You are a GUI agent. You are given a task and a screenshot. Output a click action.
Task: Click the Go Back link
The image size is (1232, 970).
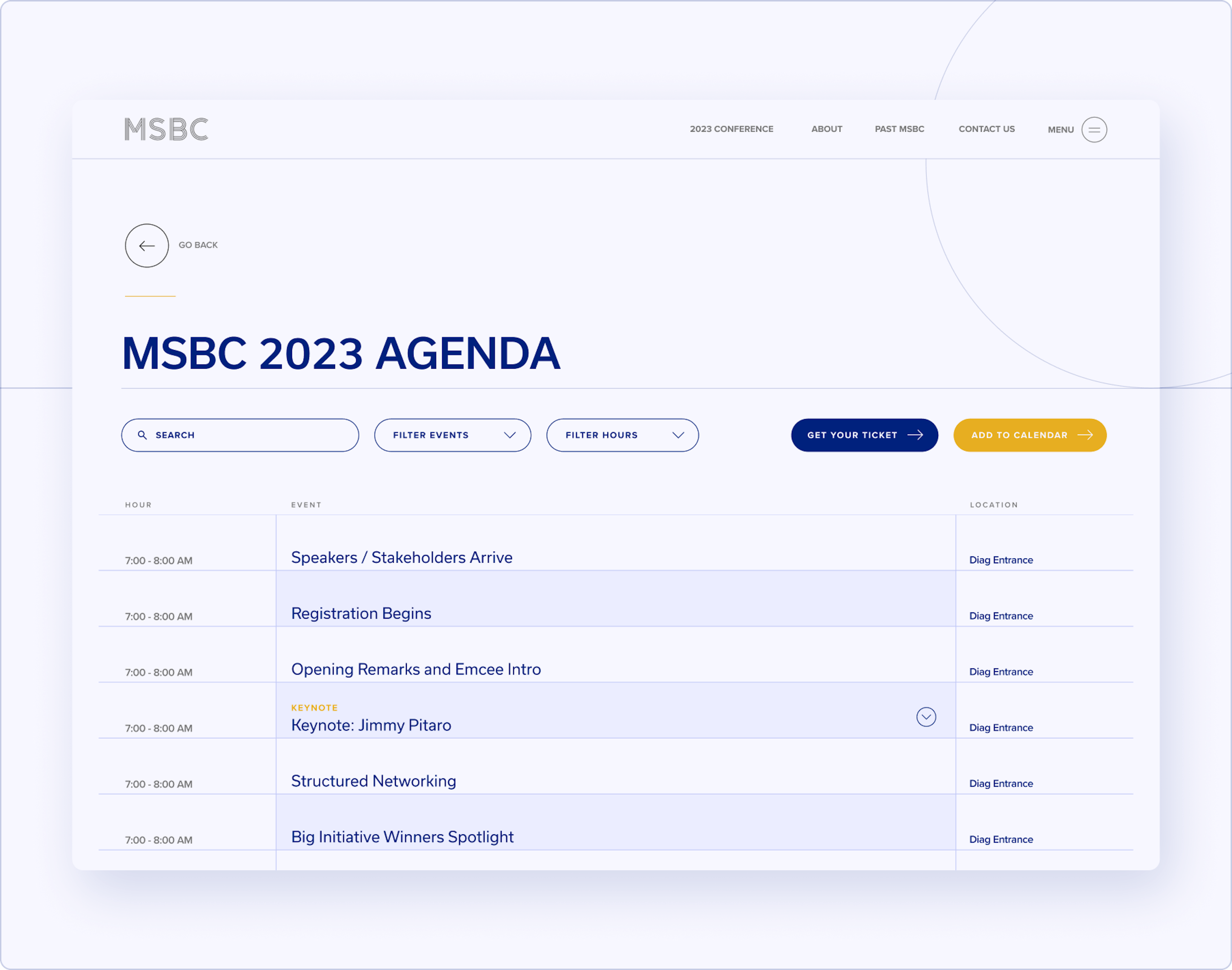(198, 245)
